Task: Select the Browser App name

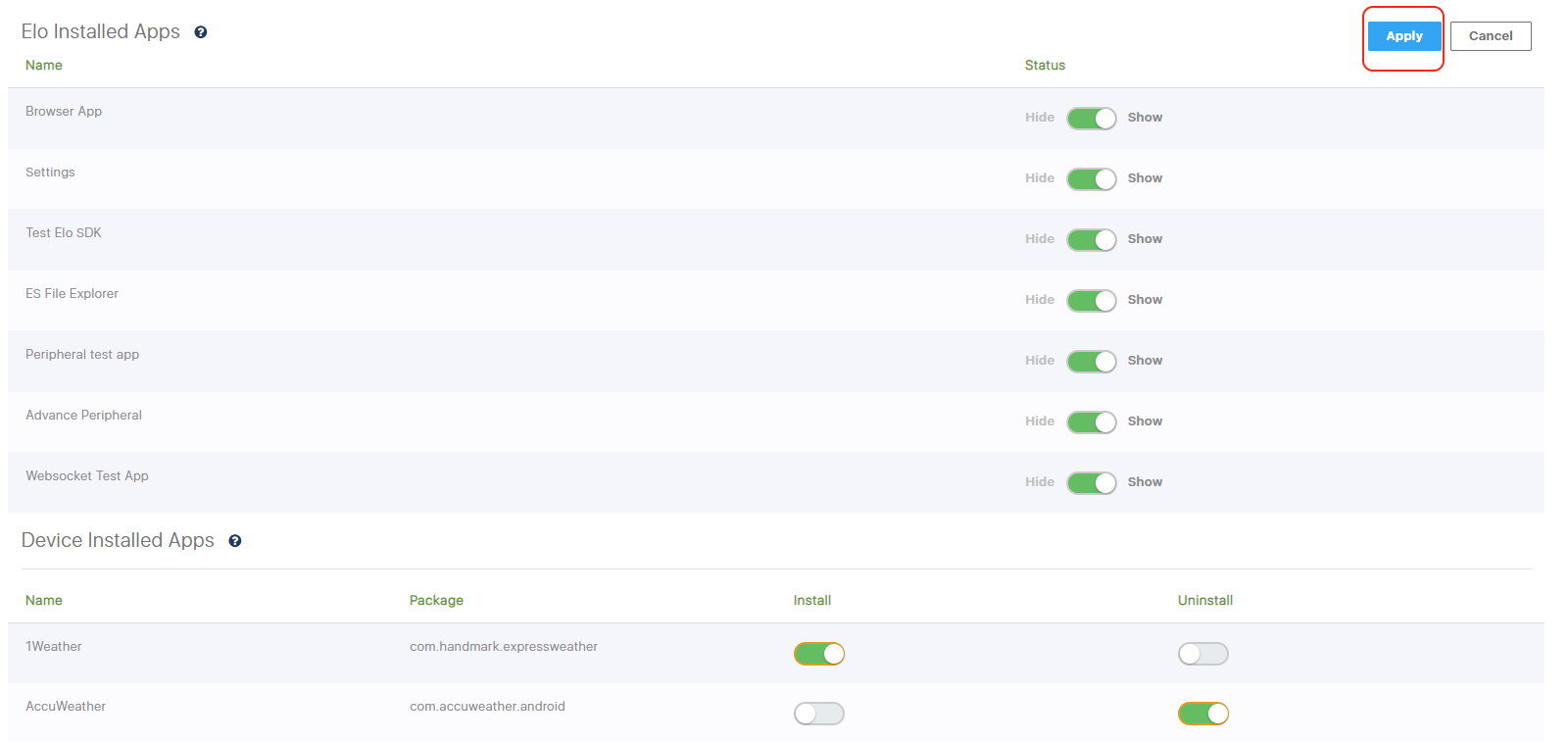Action: coord(64,112)
